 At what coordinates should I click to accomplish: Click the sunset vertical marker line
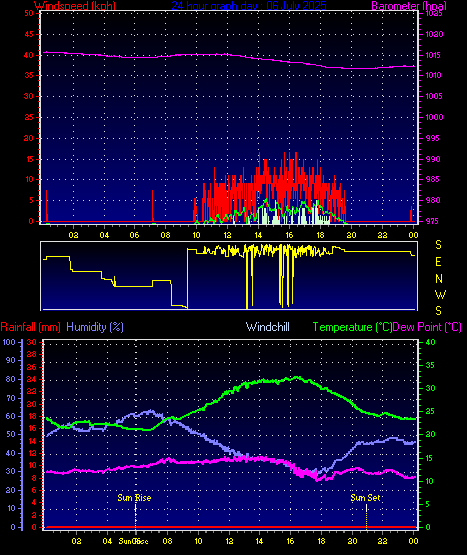366,516
